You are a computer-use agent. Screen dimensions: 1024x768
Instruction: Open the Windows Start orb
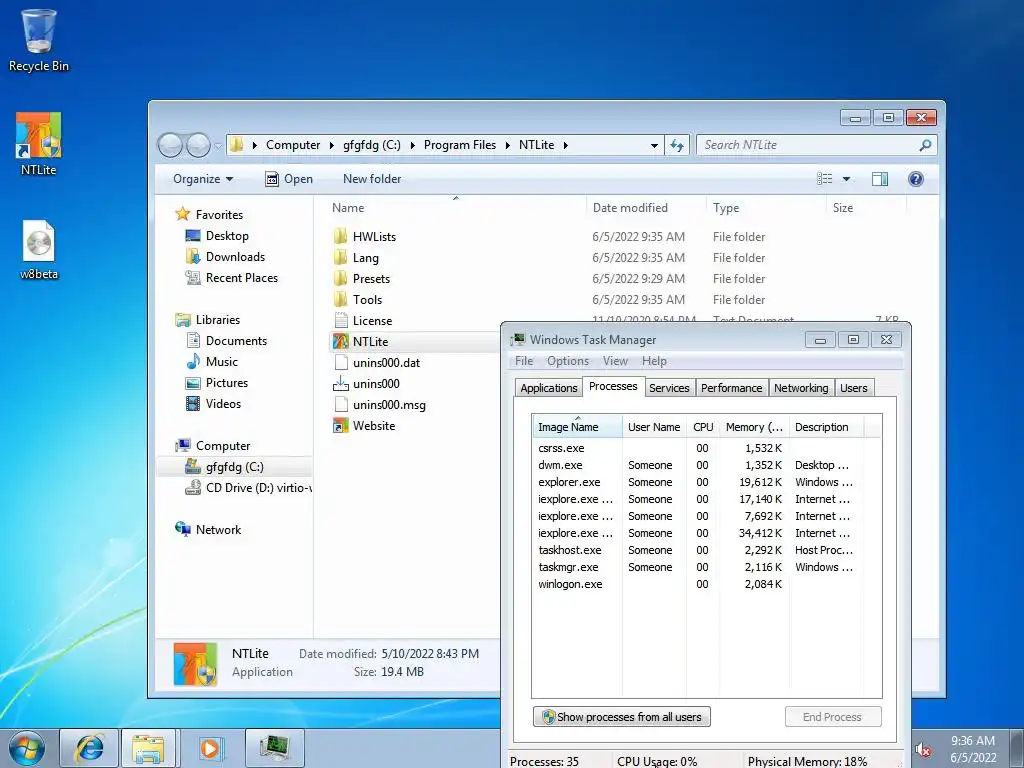coord(27,748)
